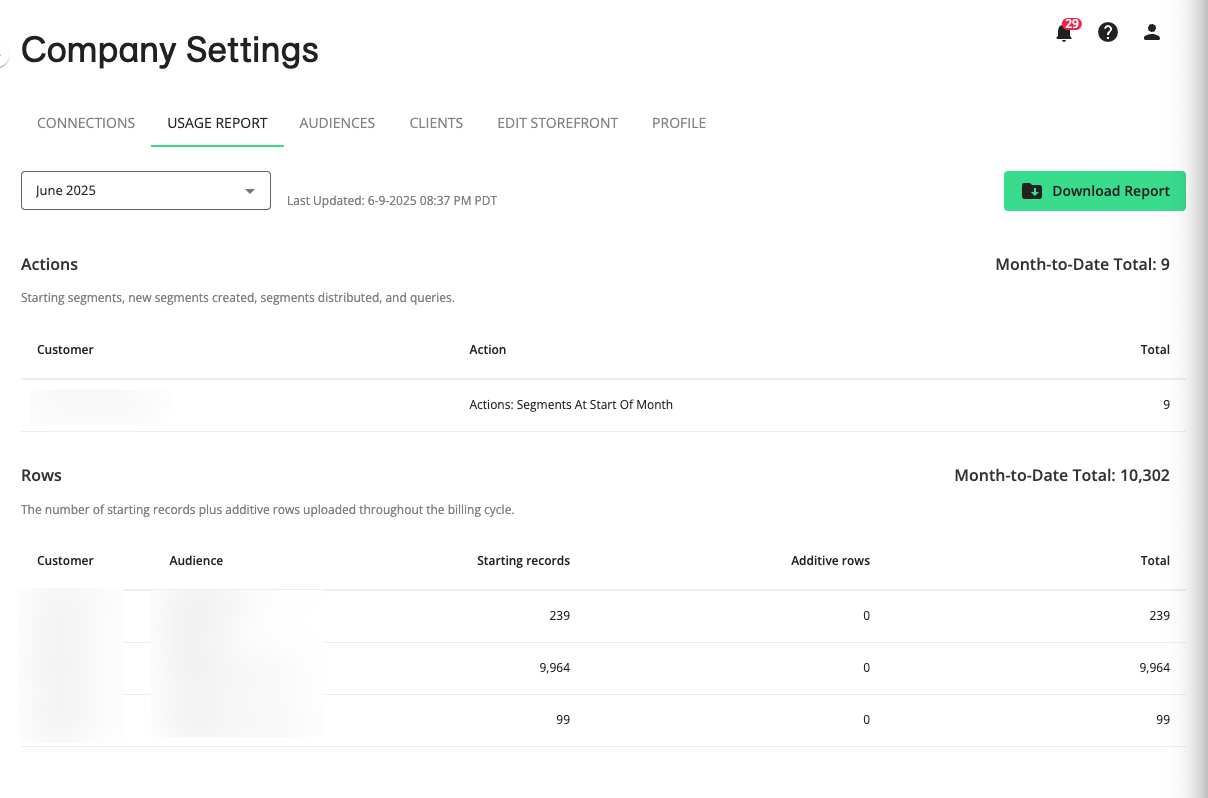Click additive rows 0 in the 99 row
The image size is (1208, 798).
(x=866, y=720)
